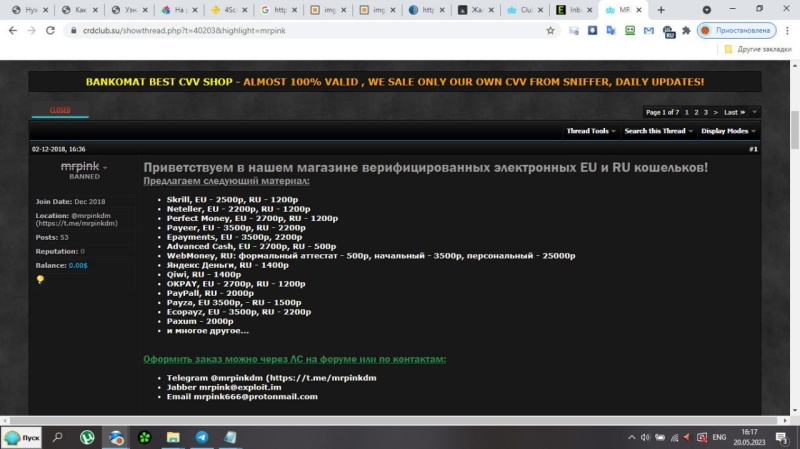Image resolution: width=800 pixels, height=449 pixels.
Task: Click the 0.00$ balance value
Action: pos(78,265)
